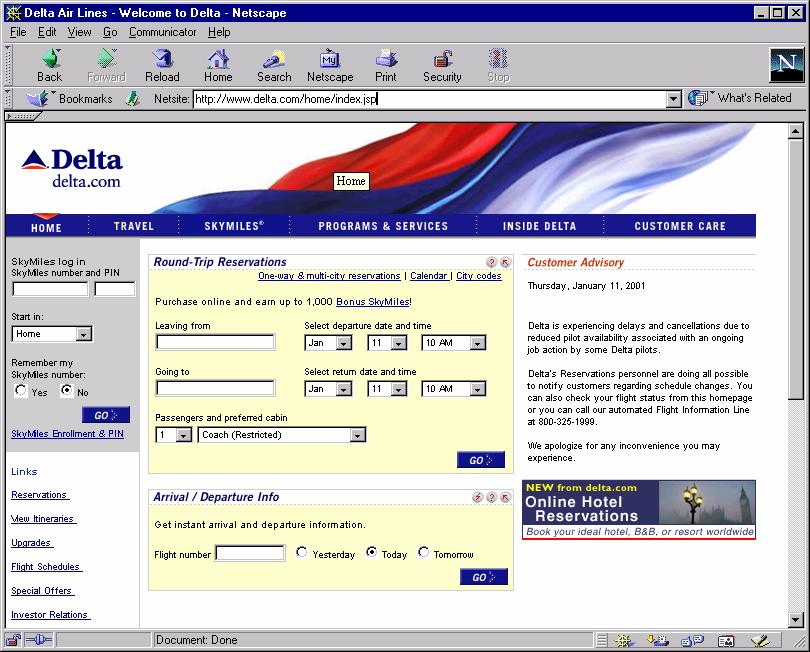Click GO in Arrival/Departure Info

(x=484, y=577)
